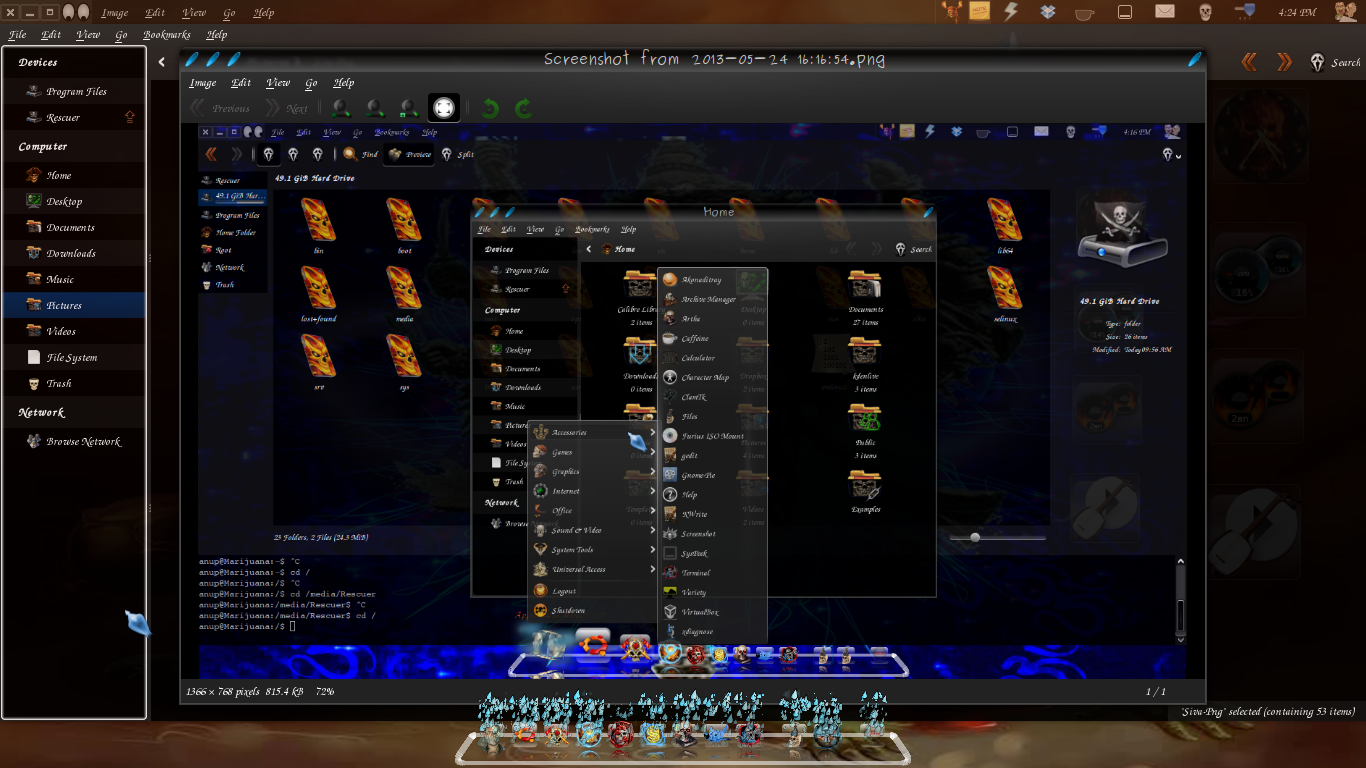Go to Next image in viewer
This screenshot has height=768, width=1366.
click(x=287, y=108)
